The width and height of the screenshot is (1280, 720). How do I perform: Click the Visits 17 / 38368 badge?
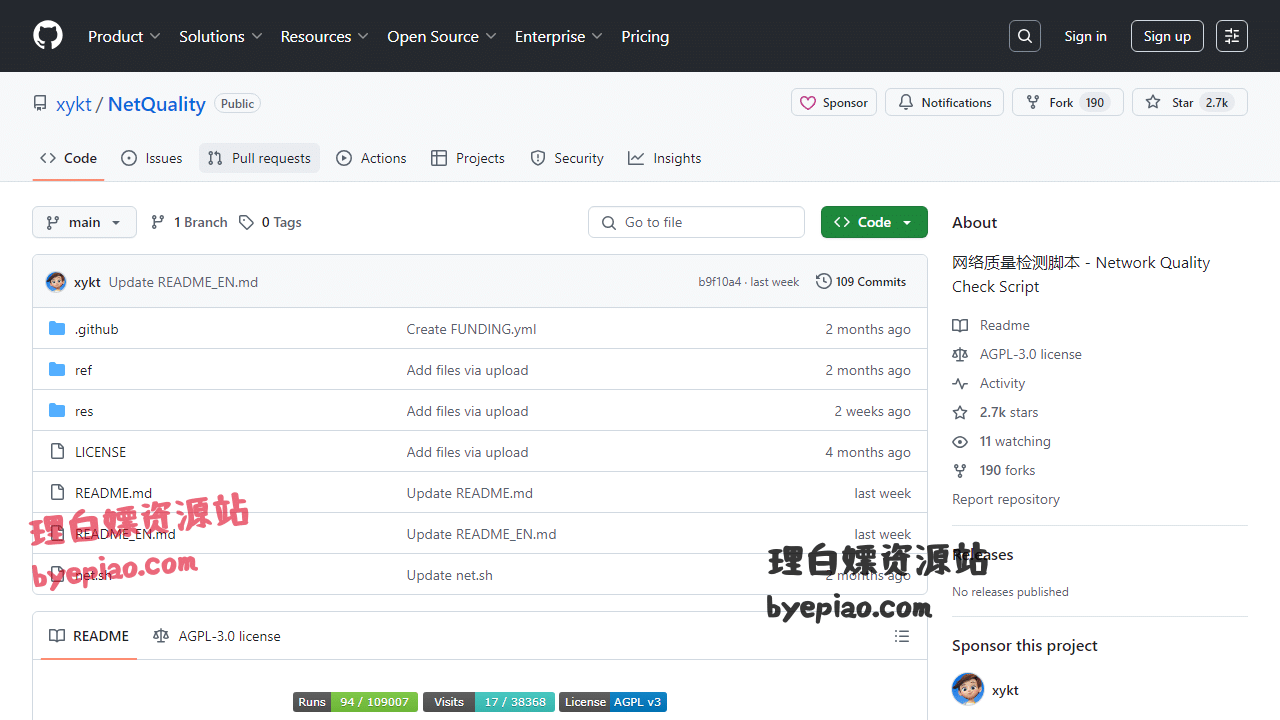(488, 702)
